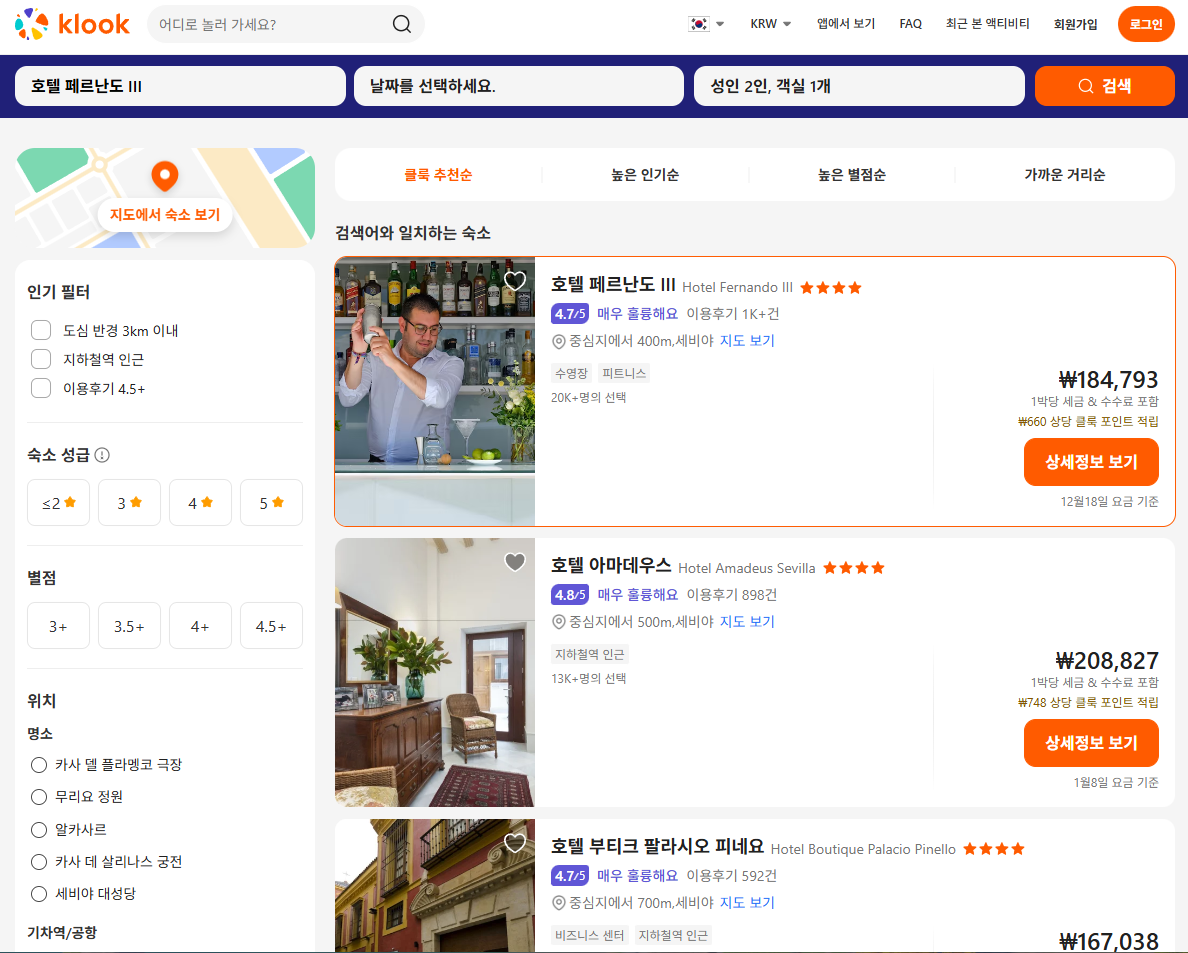
Task: Select 세비야 대성당 radio button
Action: [39, 894]
